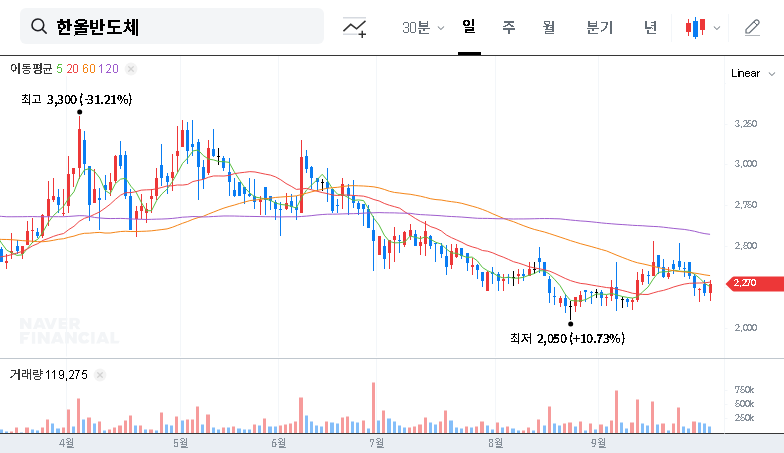784x453 pixels.
Task: Click the current price 2,270 label
Action: (x=745, y=283)
